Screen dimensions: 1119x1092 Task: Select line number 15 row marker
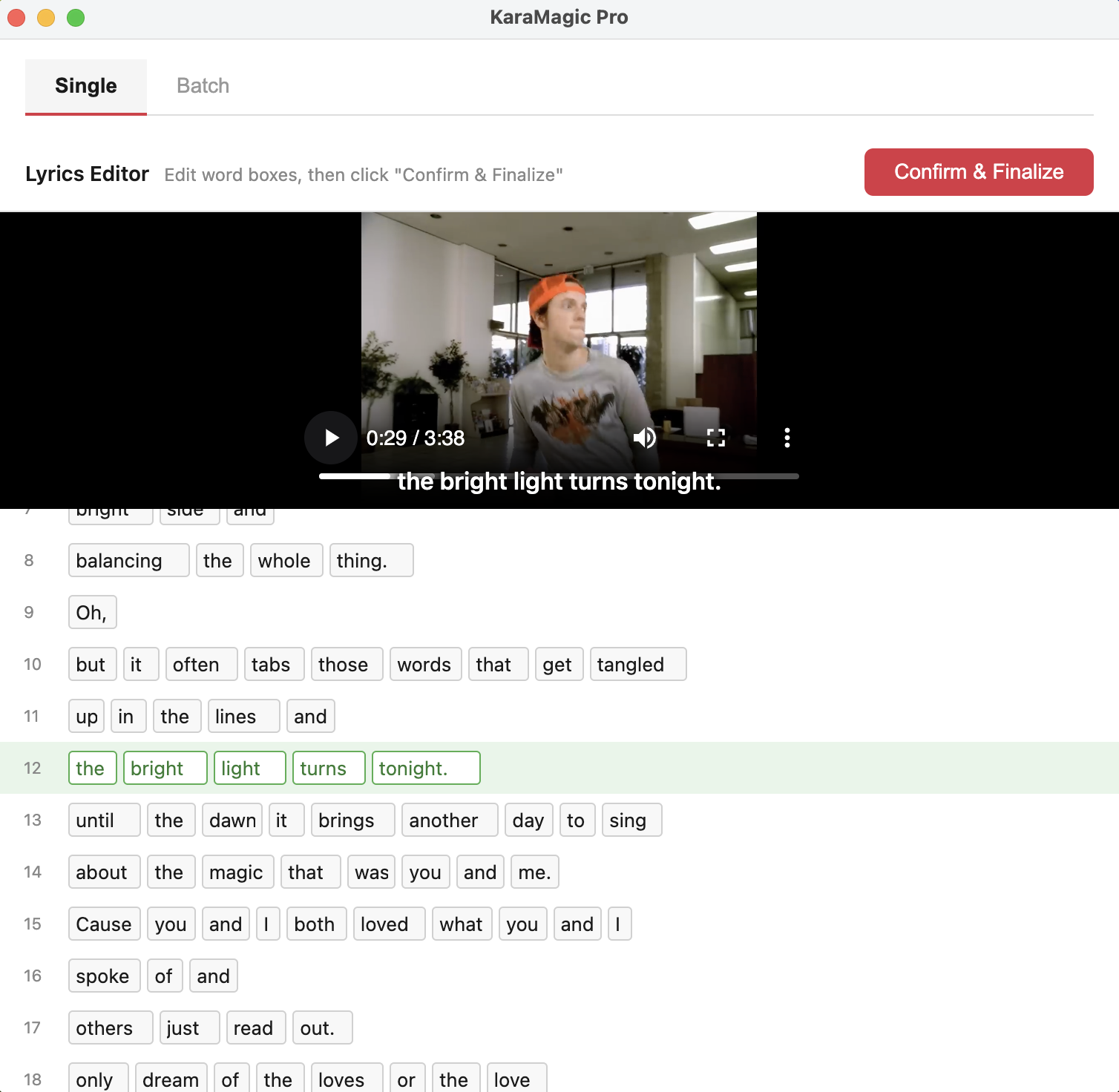33,924
